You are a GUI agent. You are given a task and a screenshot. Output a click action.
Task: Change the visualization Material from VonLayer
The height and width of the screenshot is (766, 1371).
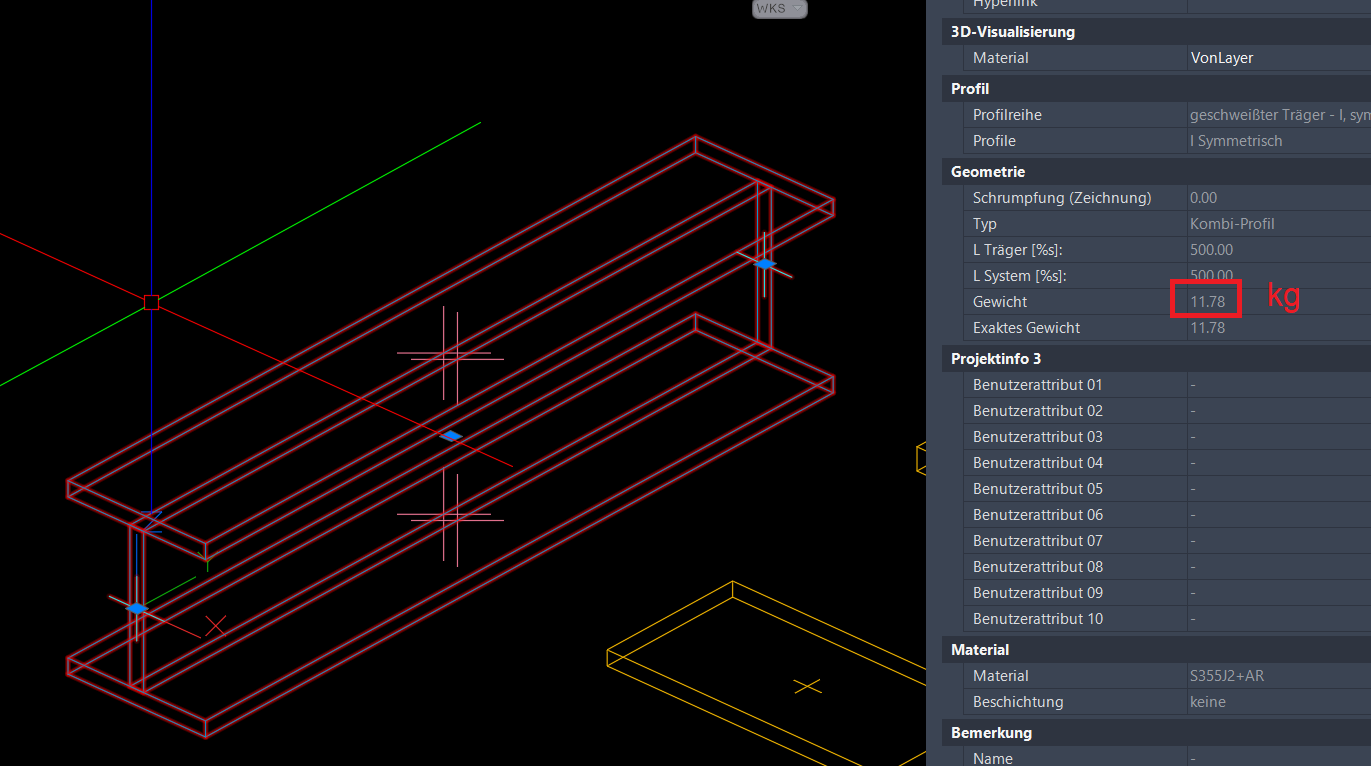pos(1250,57)
